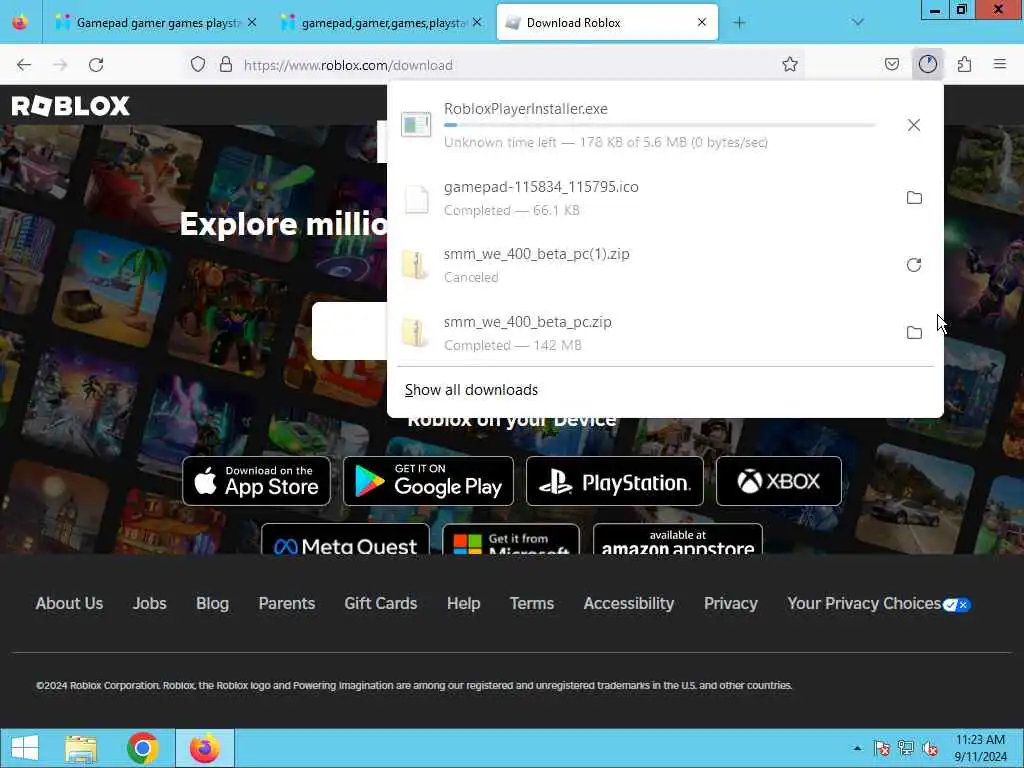Click the Roblox logo

(x=71, y=106)
